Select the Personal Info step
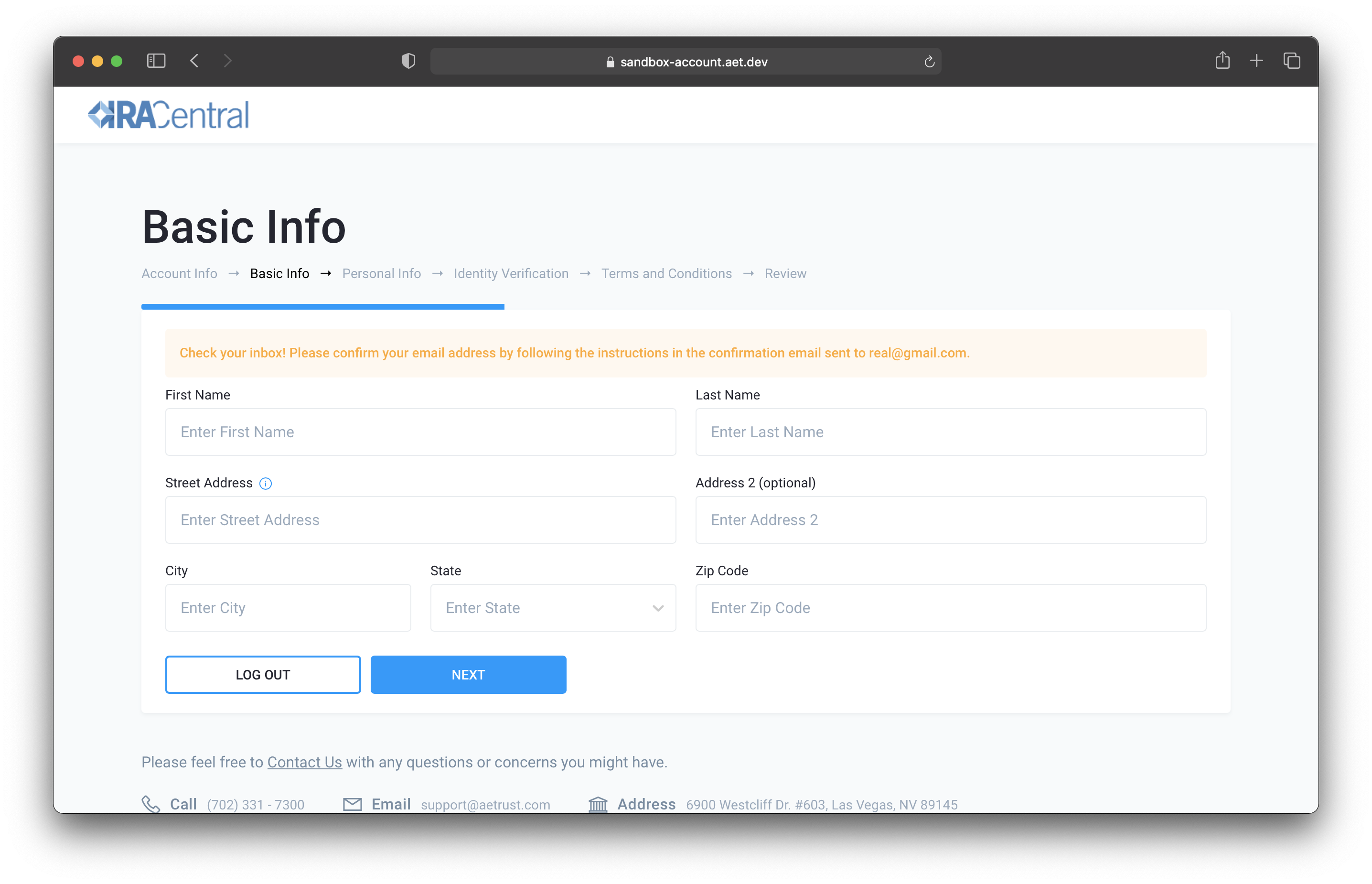The image size is (1372, 884). coord(381,274)
